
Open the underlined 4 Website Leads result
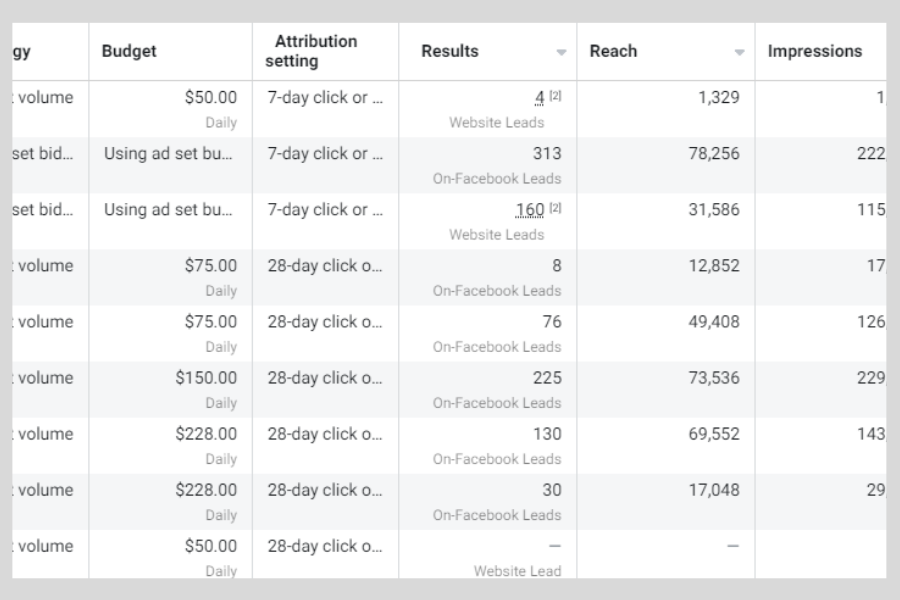point(539,98)
